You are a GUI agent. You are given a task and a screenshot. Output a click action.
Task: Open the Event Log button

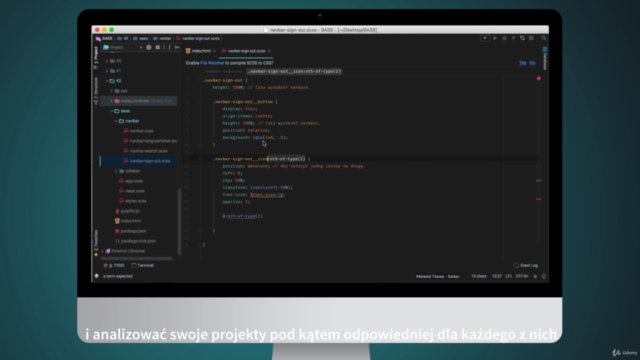point(526,265)
